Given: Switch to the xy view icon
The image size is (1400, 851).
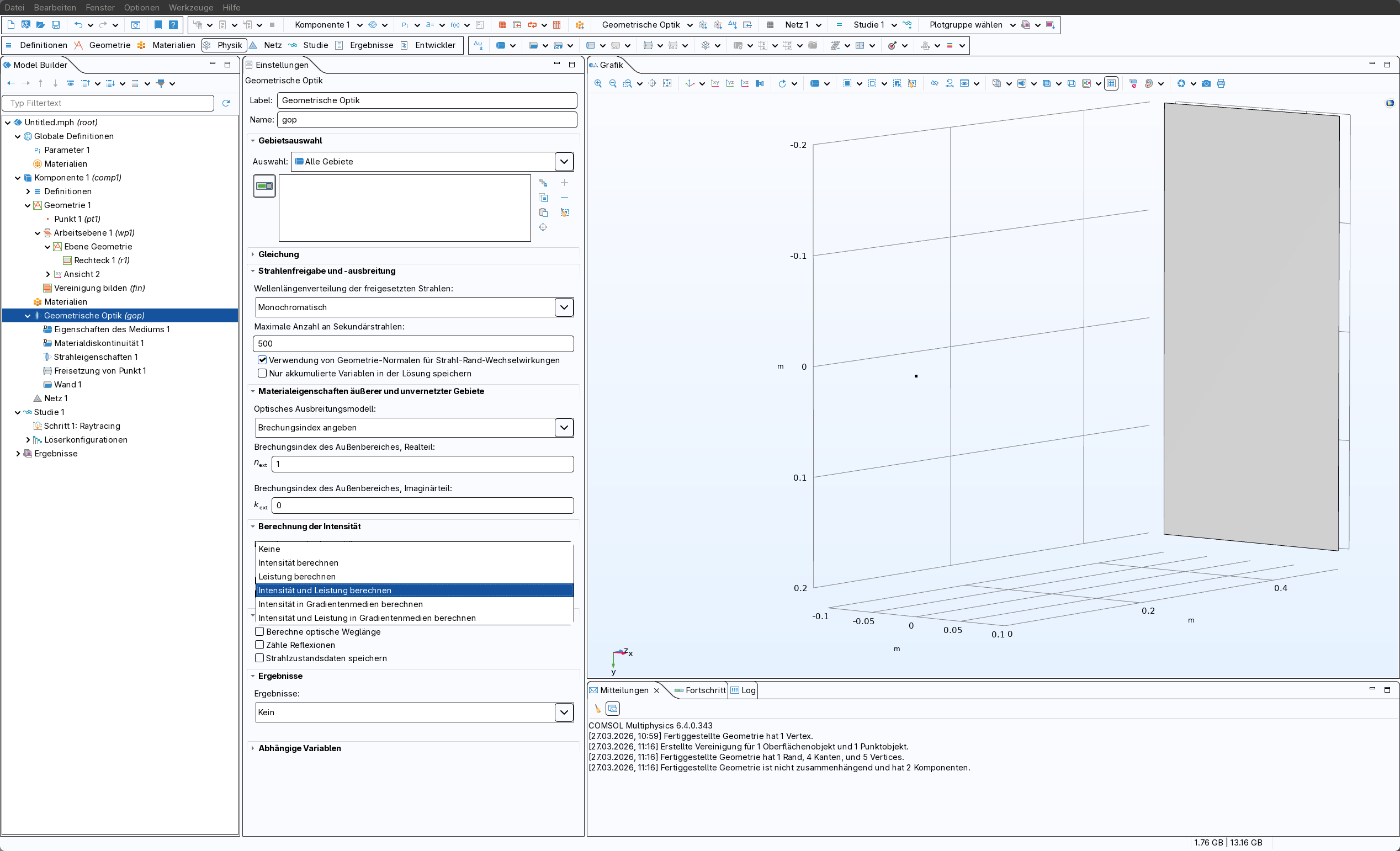Looking at the screenshot, I should pyautogui.click(x=715, y=83).
